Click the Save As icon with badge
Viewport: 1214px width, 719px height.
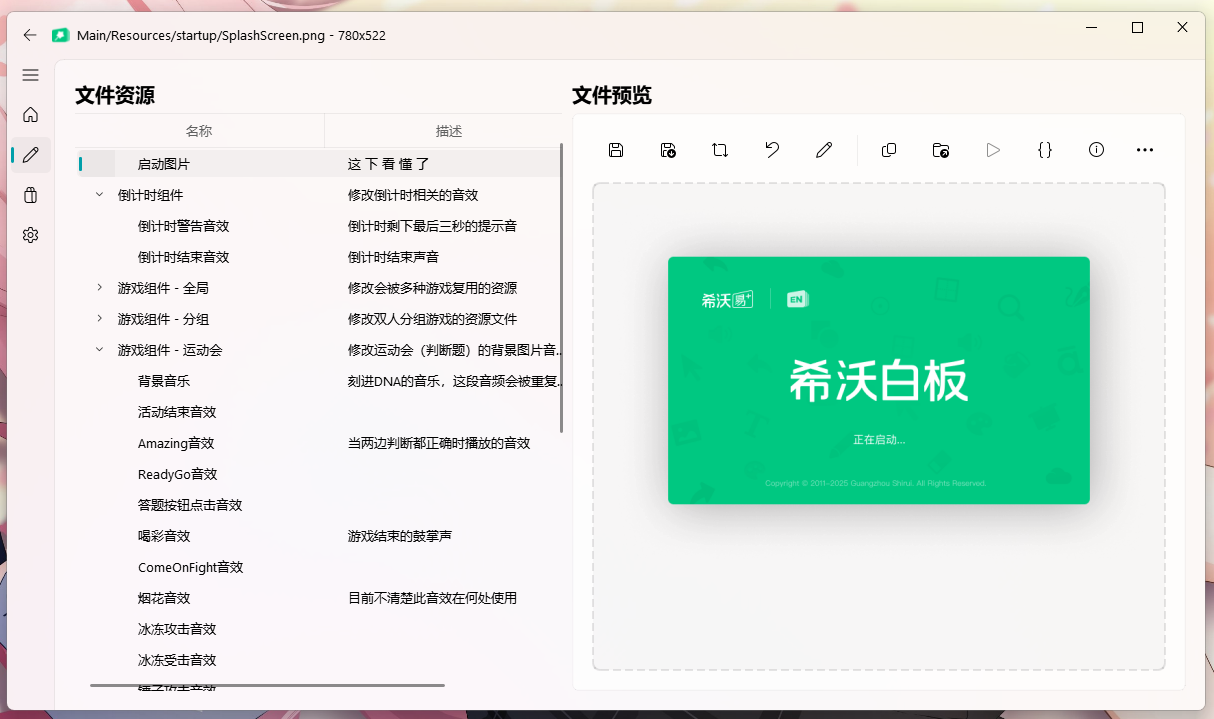[668, 150]
